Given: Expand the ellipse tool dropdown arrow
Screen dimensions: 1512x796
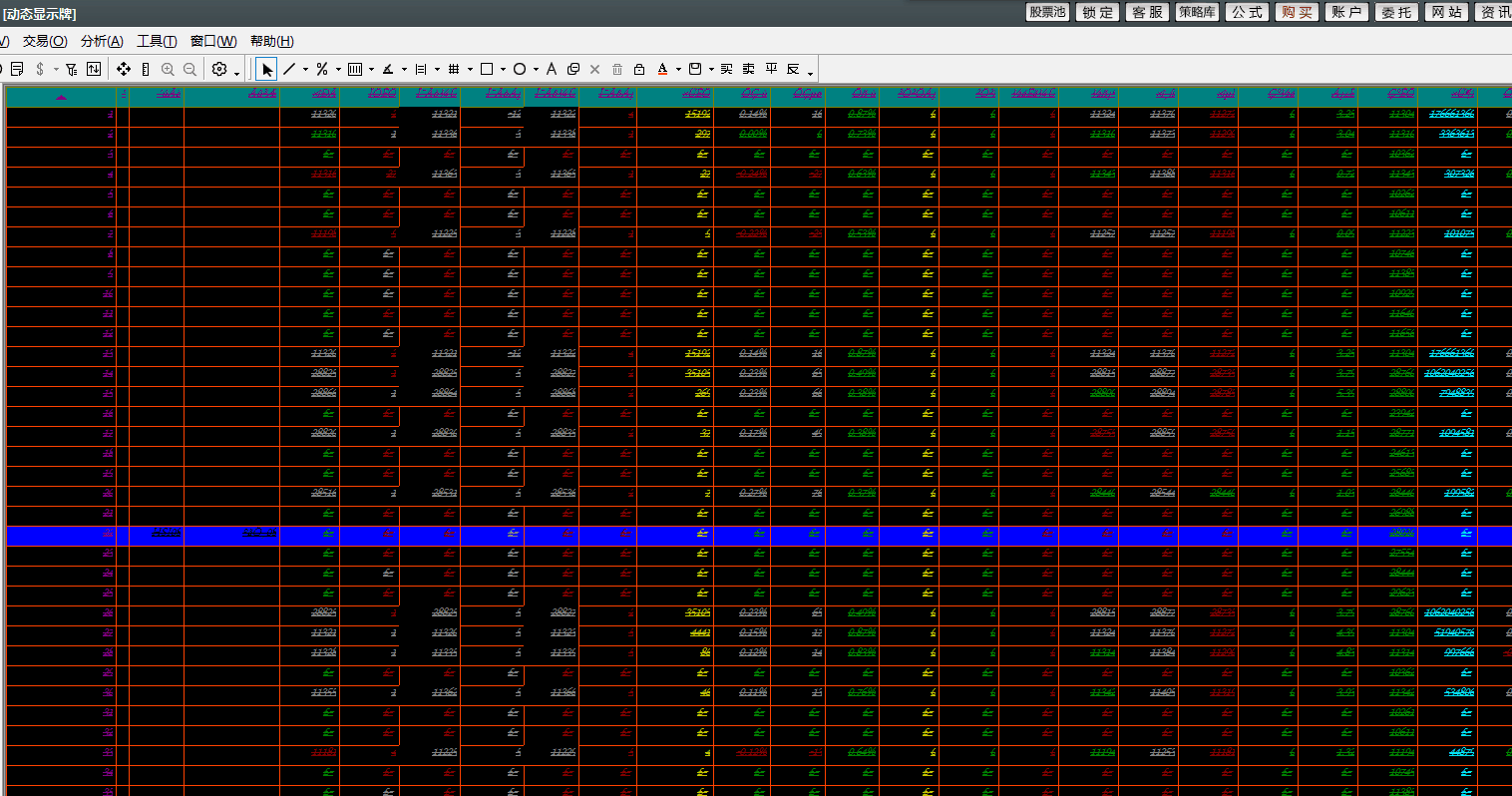Looking at the screenshot, I should coord(536,70).
